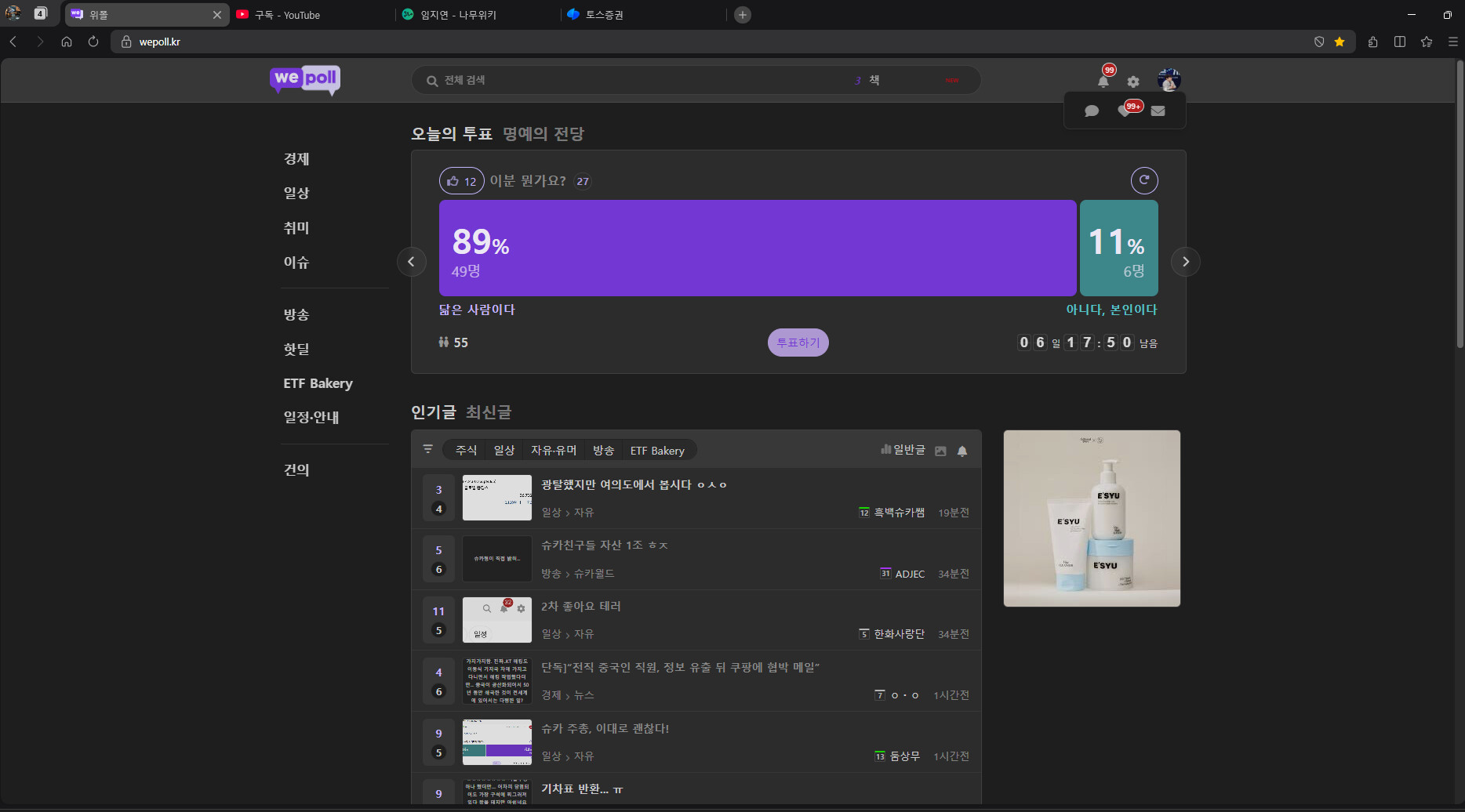Reload the page with browser refresh

point(93,42)
